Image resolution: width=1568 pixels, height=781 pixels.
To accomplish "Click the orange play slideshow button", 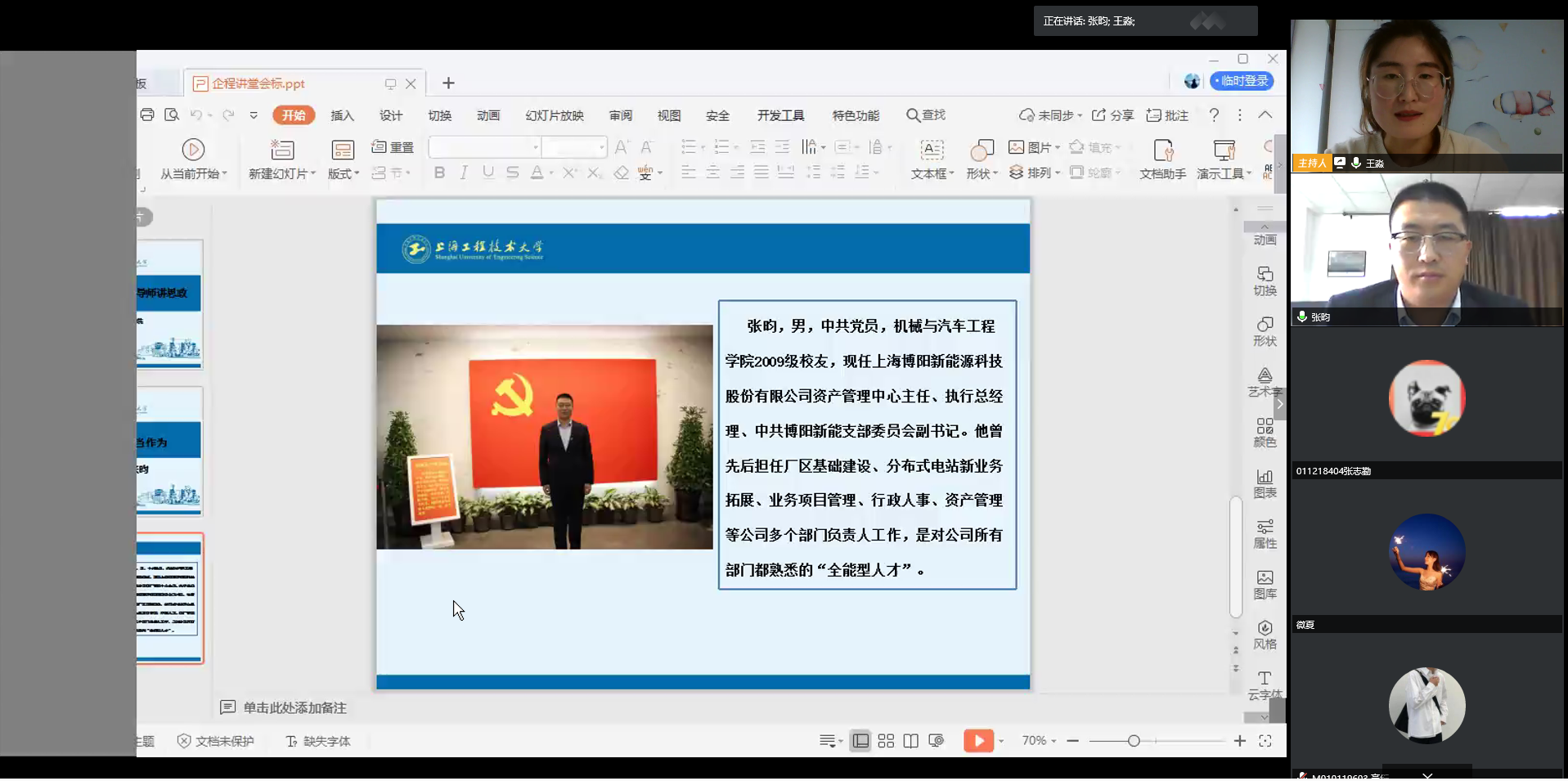I will [978, 741].
